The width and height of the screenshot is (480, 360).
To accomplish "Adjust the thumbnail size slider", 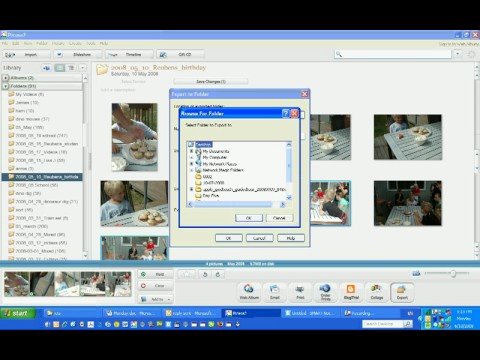I will [x=453, y=273].
